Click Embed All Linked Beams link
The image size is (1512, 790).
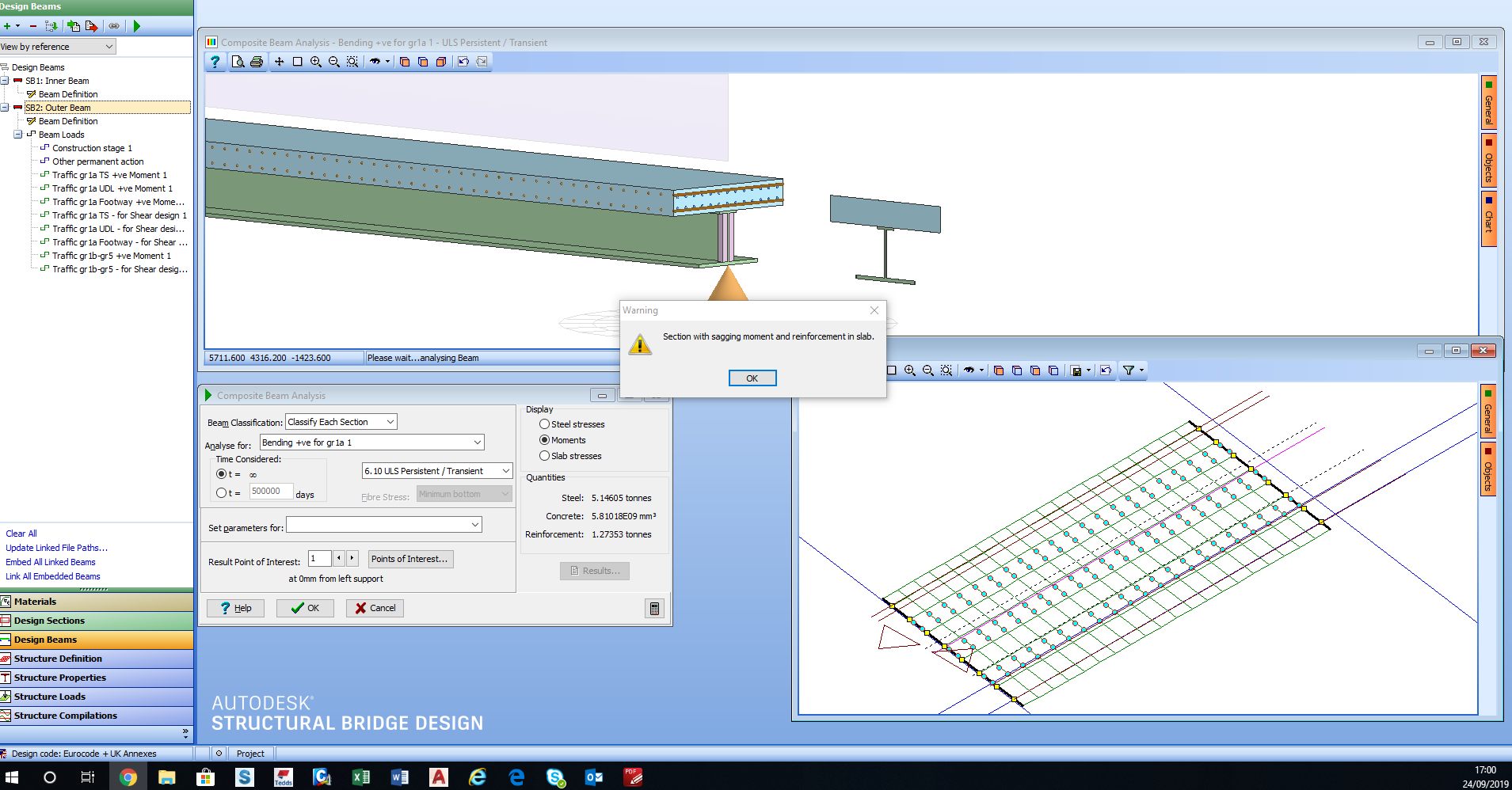50,562
